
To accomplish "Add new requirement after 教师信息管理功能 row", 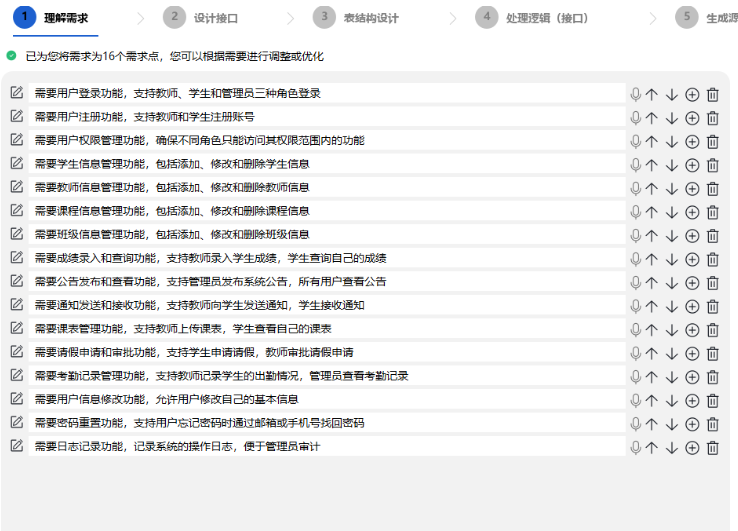I will click(692, 188).
